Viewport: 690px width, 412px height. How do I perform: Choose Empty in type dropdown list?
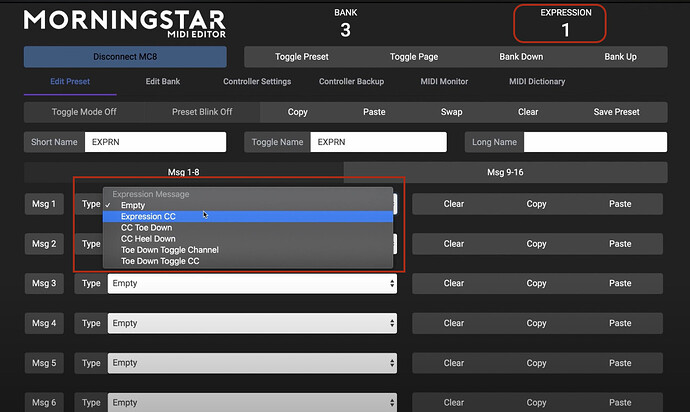tap(248, 205)
